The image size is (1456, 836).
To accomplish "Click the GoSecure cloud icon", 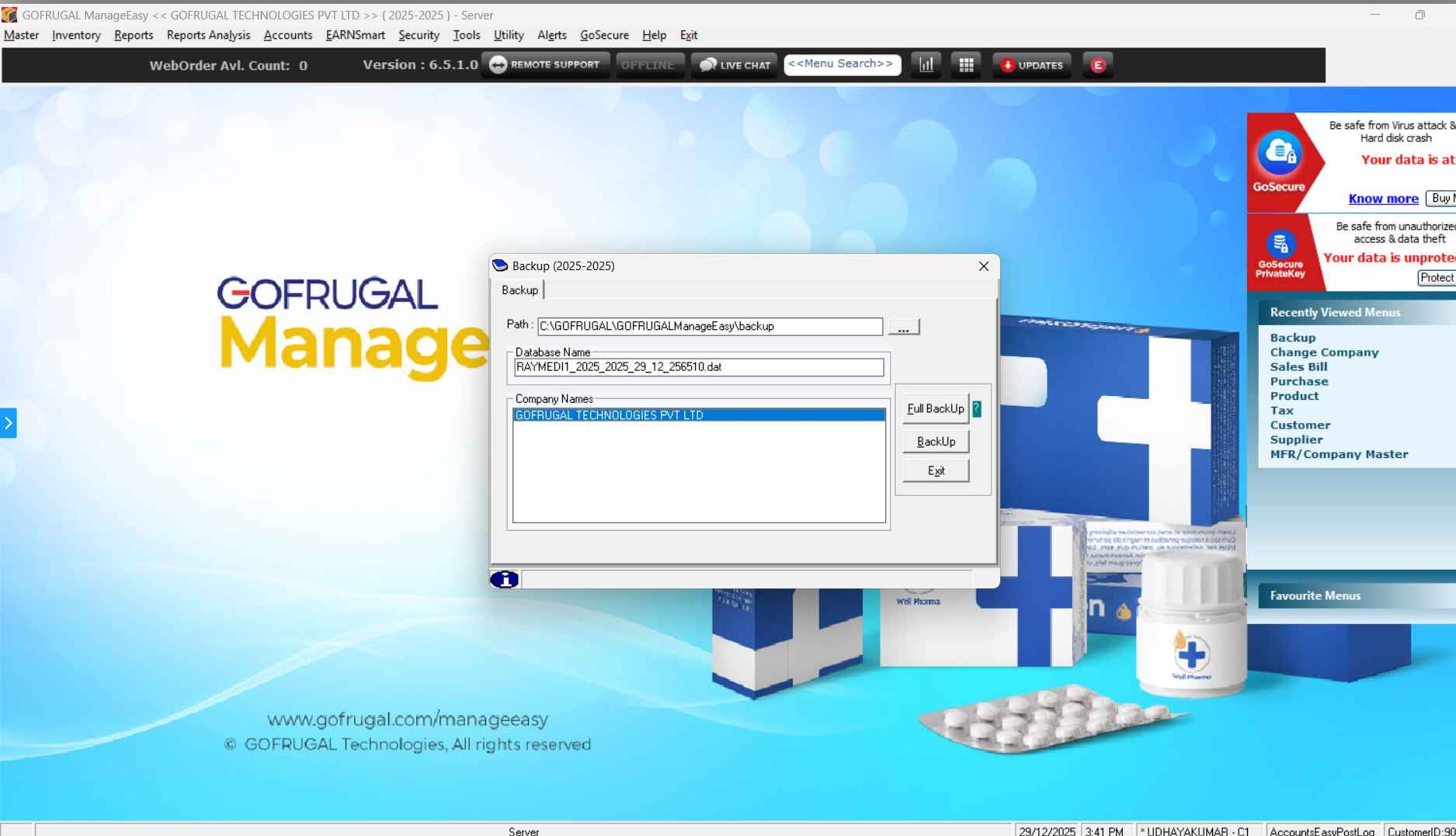I will 1279,154.
